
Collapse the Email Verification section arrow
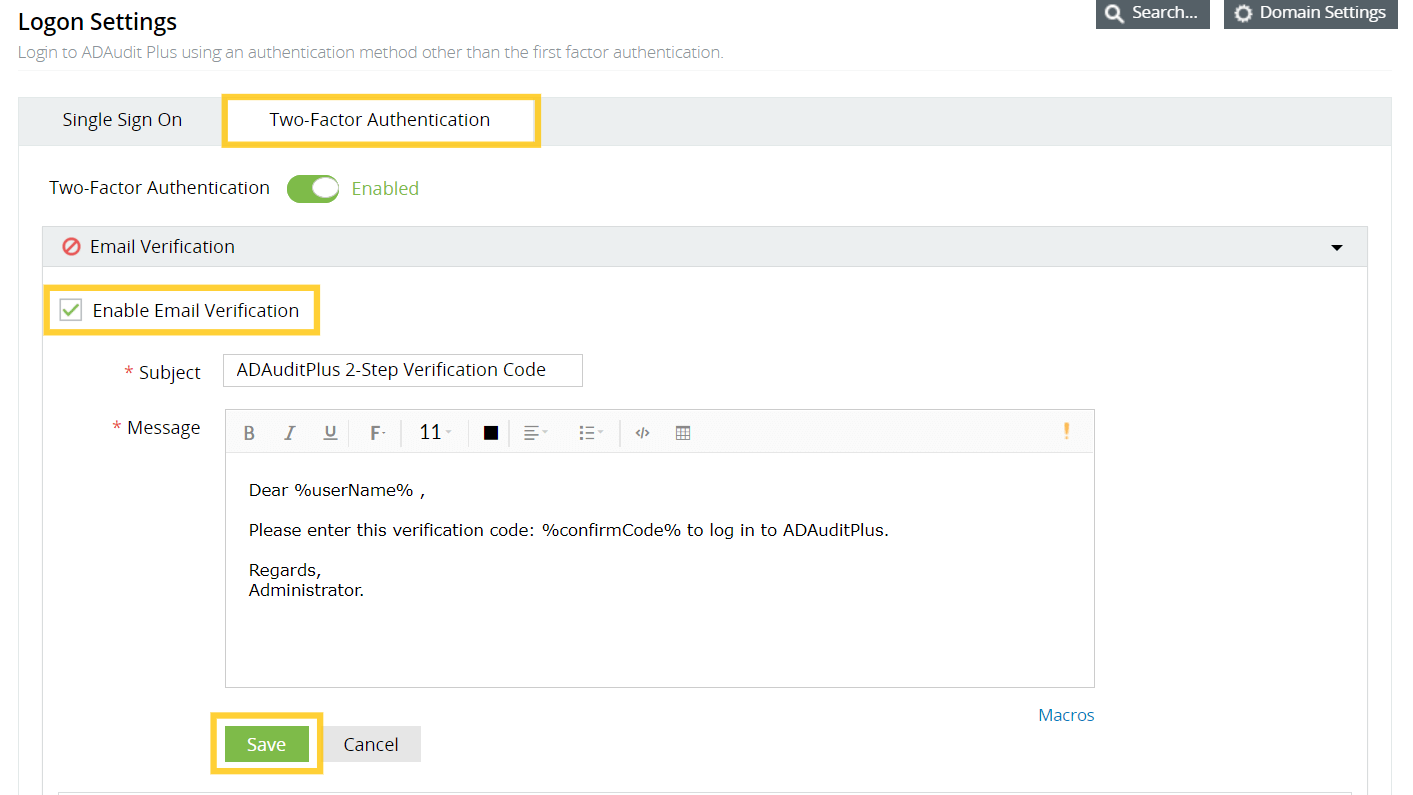pos(1336,248)
